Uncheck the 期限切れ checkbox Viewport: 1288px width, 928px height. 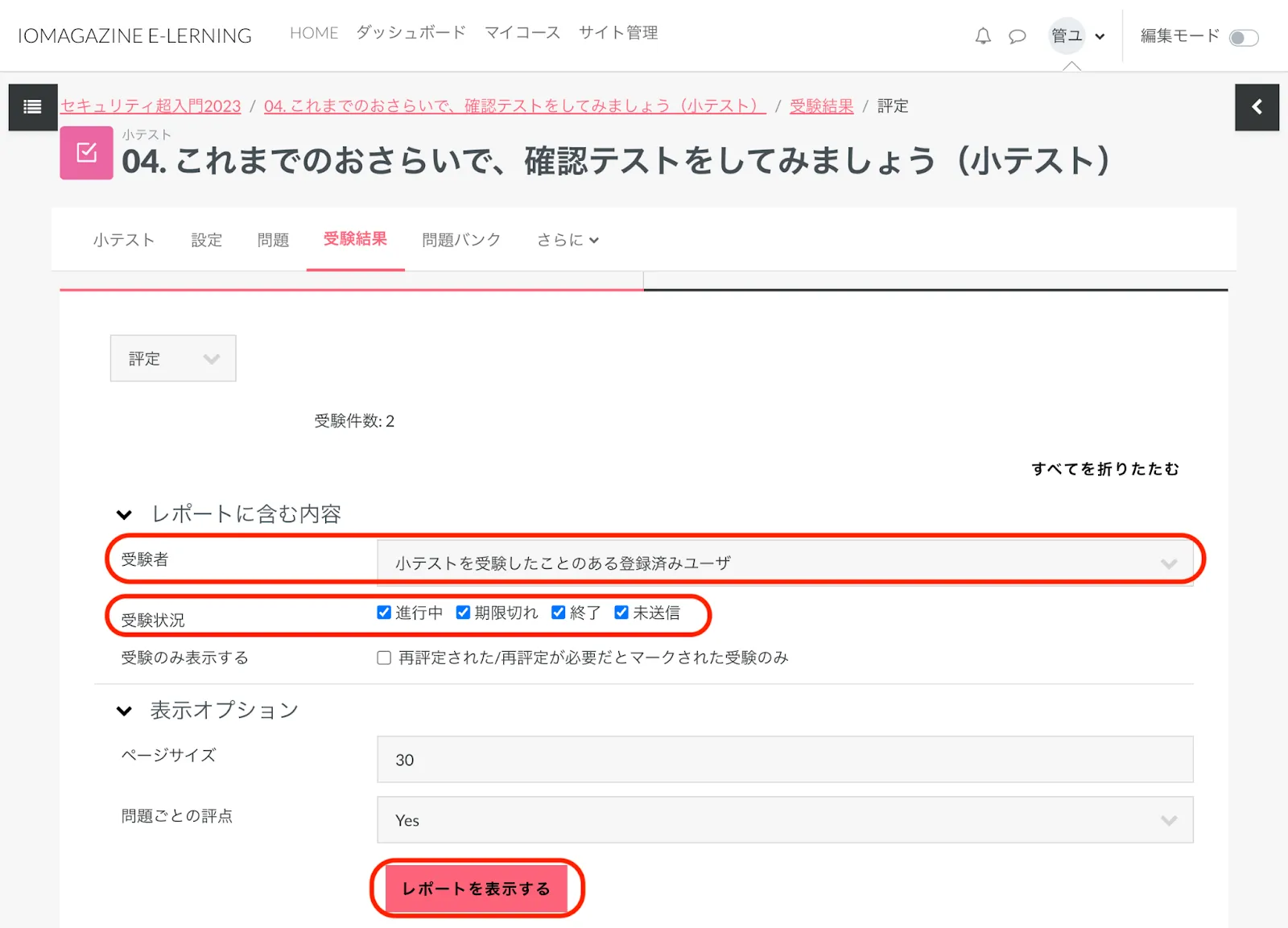pos(463,612)
